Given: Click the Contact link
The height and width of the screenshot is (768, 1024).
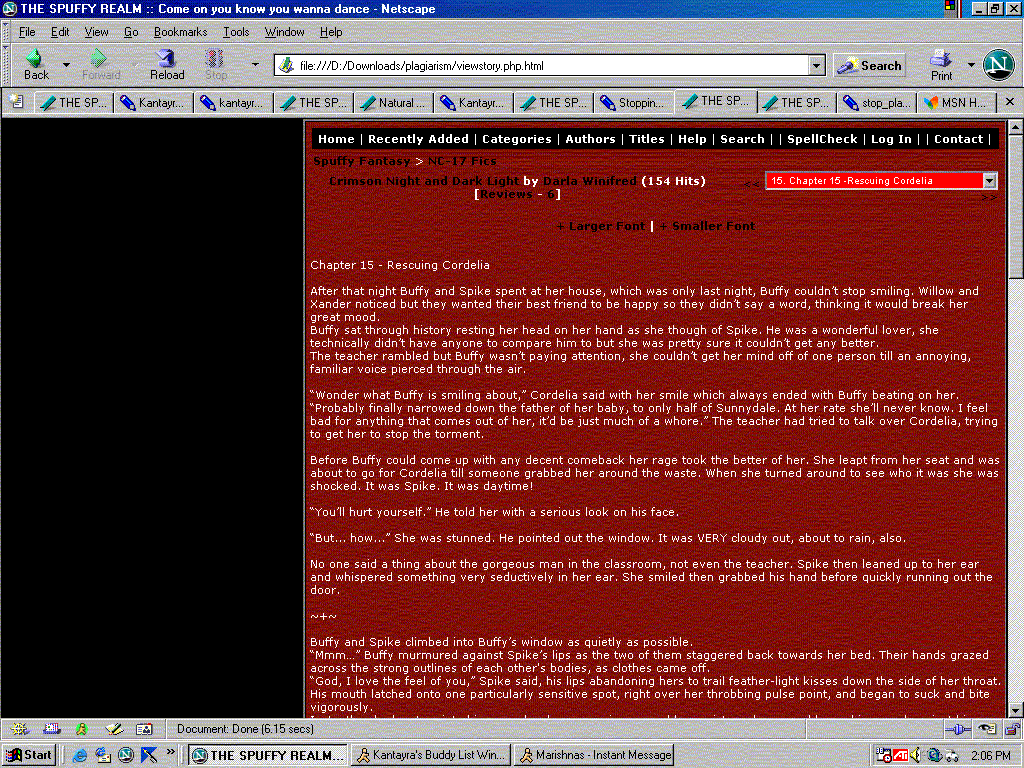Looking at the screenshot, I should tap(958, 139).
